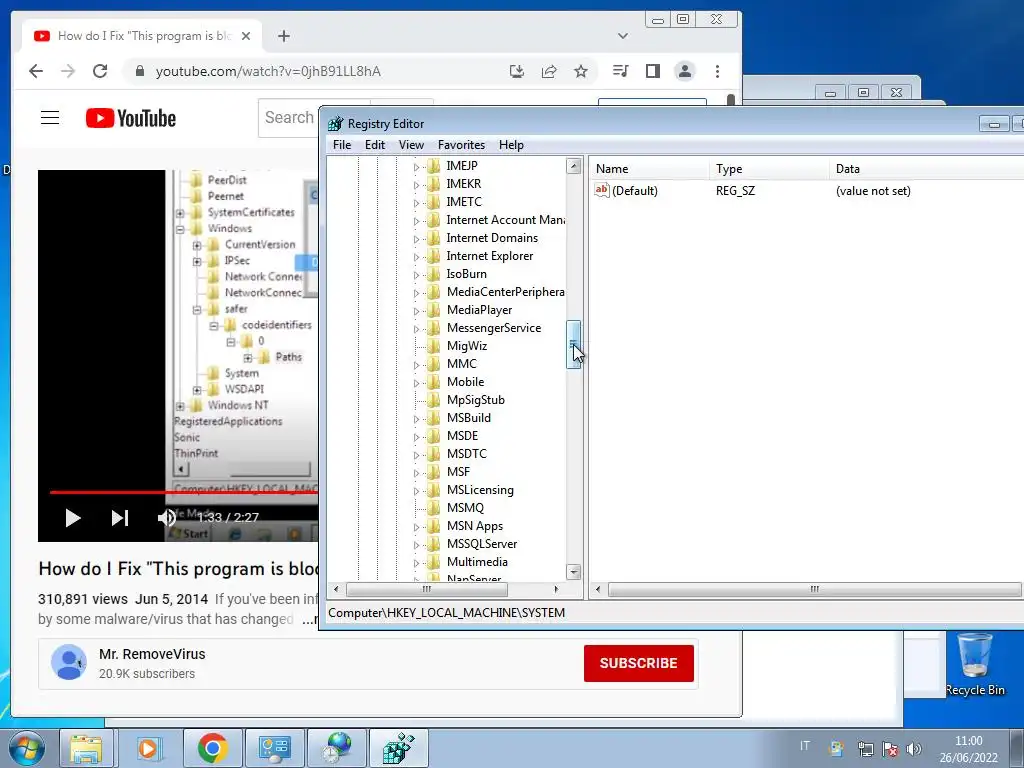Expand the IMEJP registry key
Image resolution: width=1024 pixels, height=768 pixels.
click(x=416, y=167)
